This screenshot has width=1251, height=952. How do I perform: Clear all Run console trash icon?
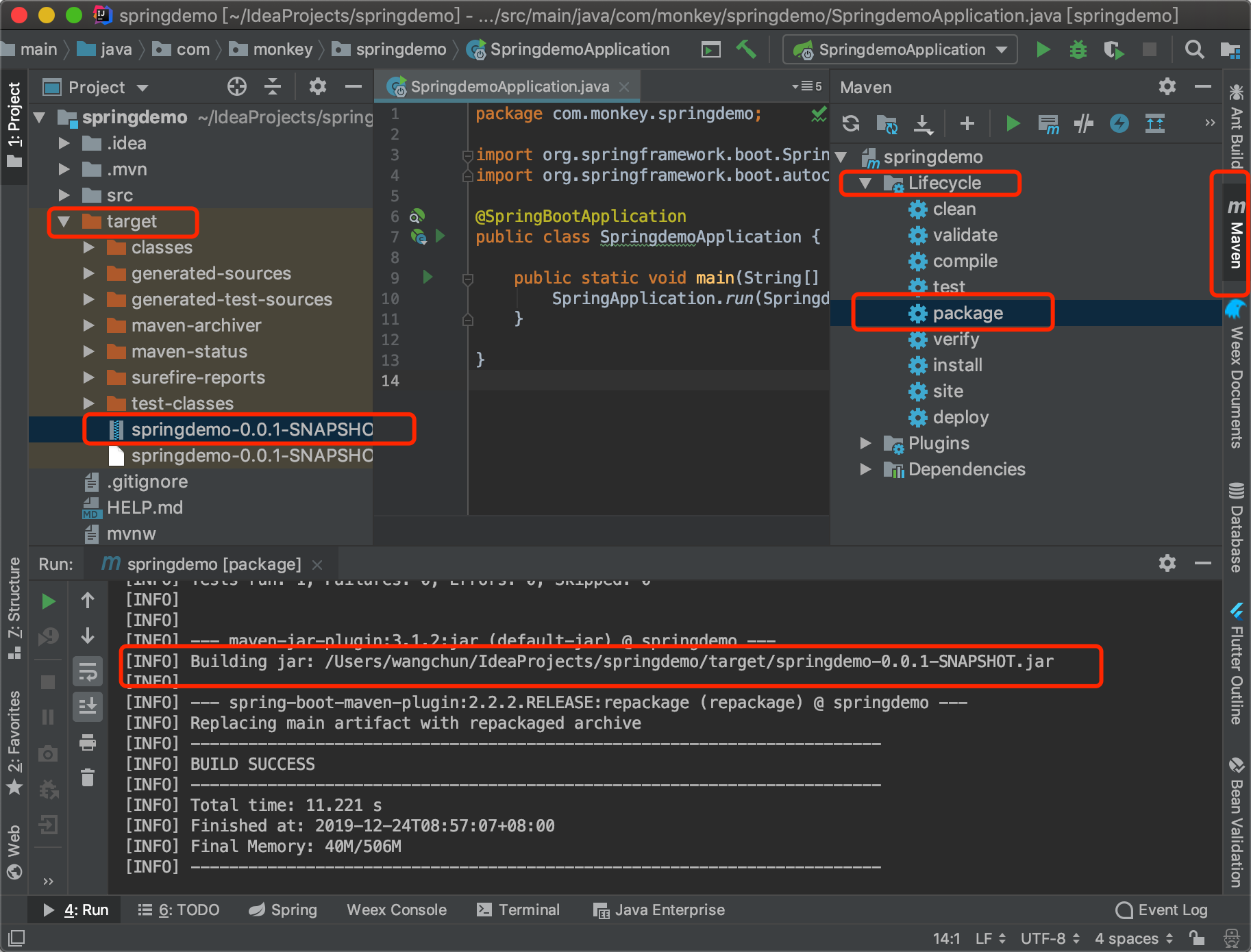click(88, 777)
